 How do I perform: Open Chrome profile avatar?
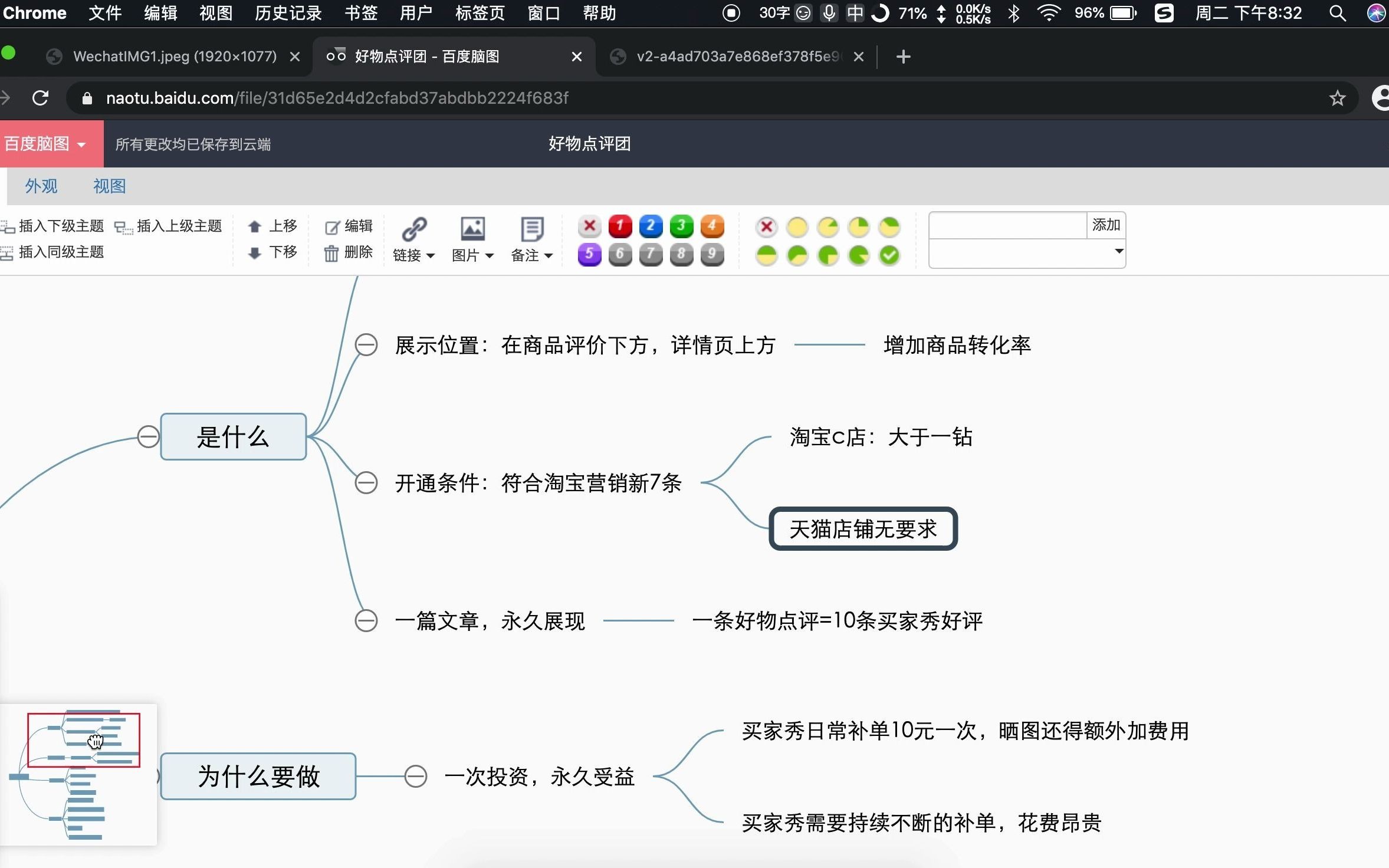[1380, 98]
